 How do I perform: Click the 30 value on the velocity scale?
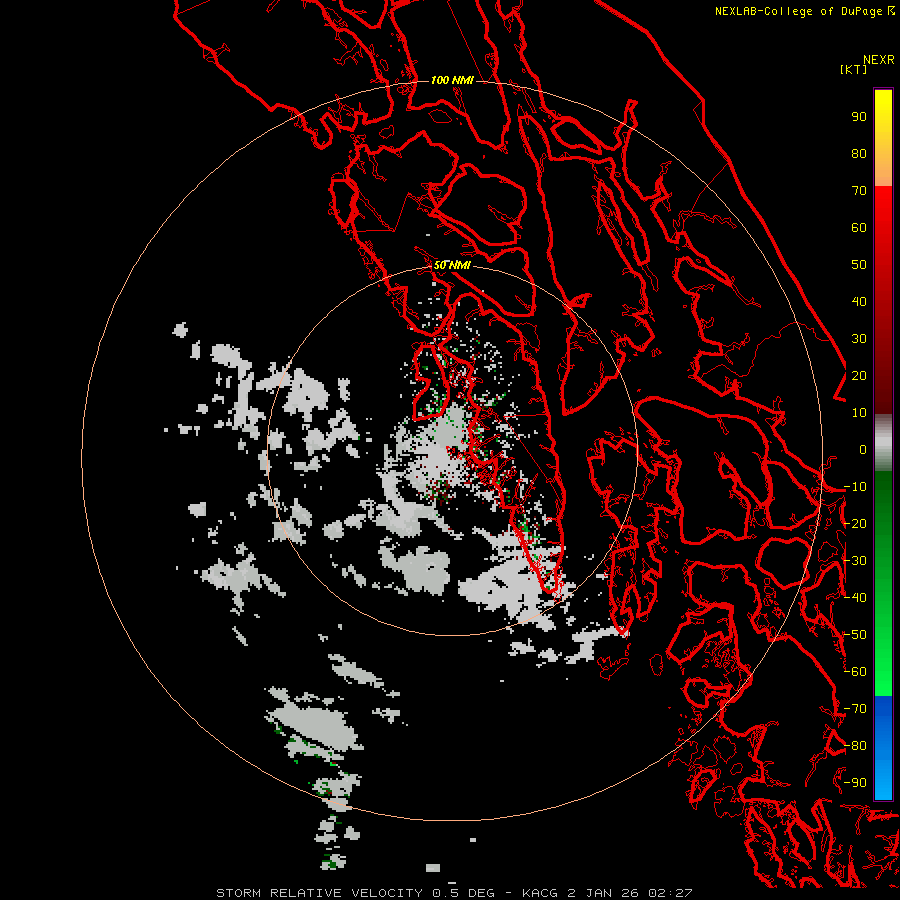(x=859, y=339)
